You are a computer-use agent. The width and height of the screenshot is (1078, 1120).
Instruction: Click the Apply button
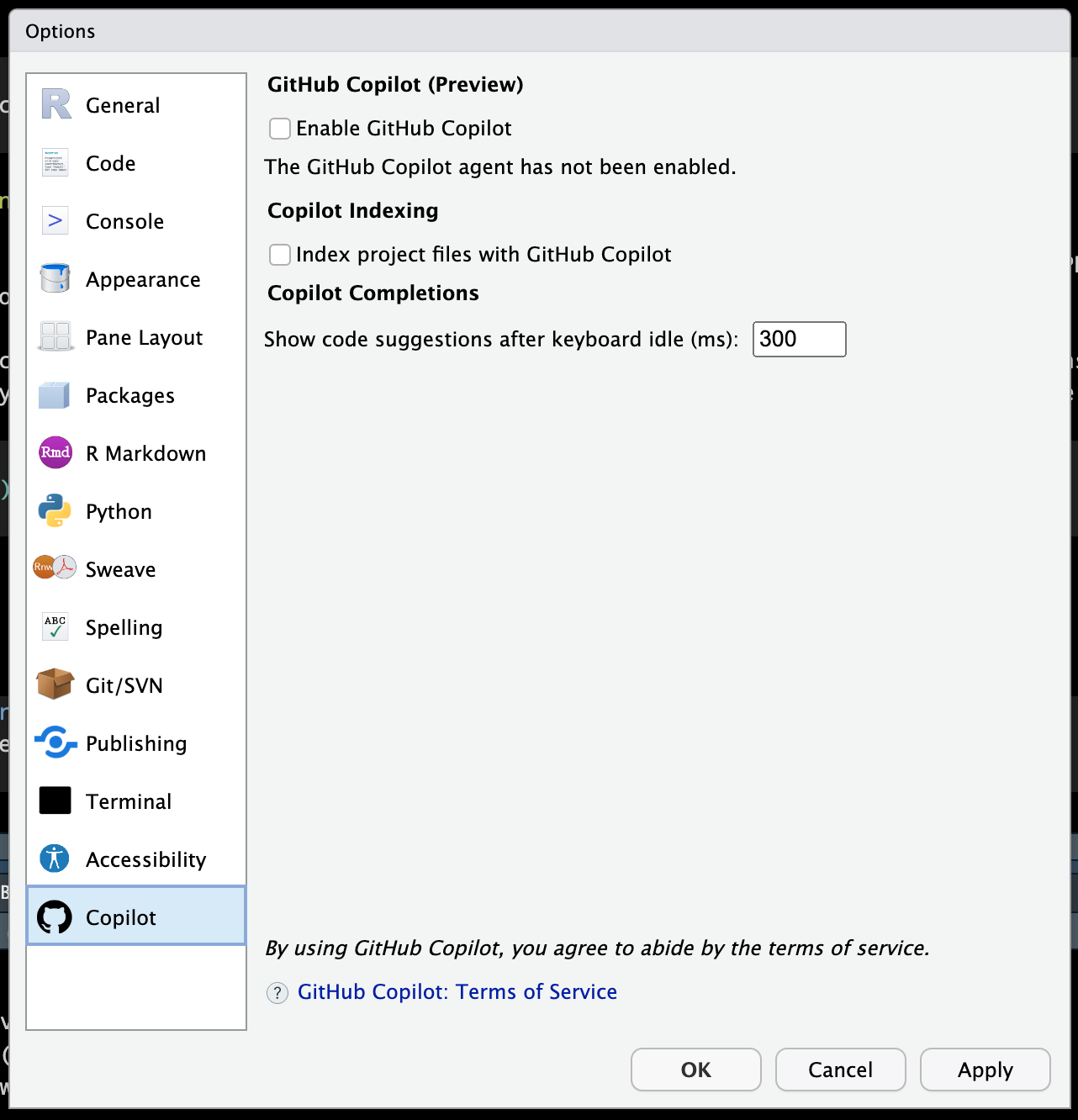(985, 1070)
